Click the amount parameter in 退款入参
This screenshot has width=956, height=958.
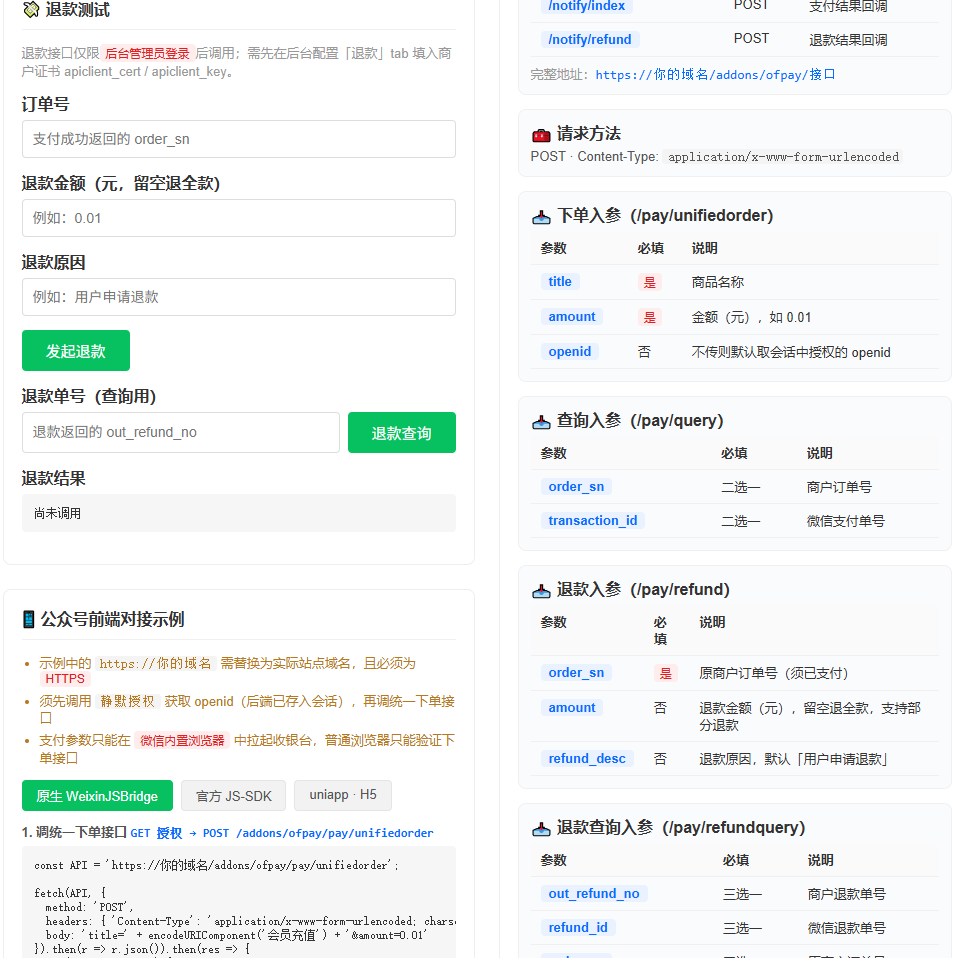[572, 708]
